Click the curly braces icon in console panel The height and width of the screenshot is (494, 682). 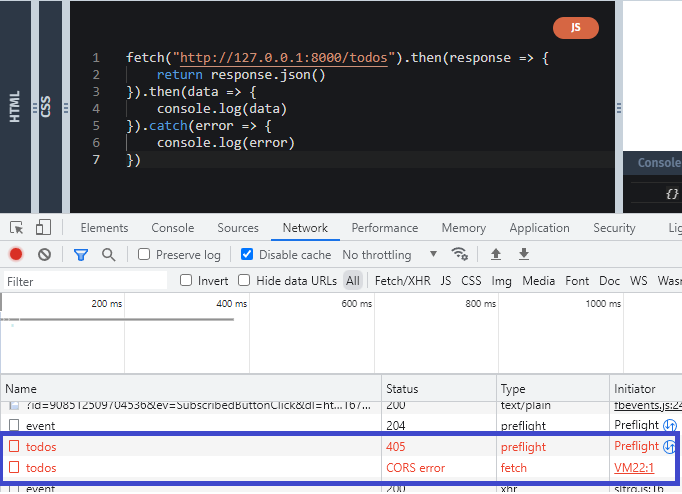pos(672,194)
